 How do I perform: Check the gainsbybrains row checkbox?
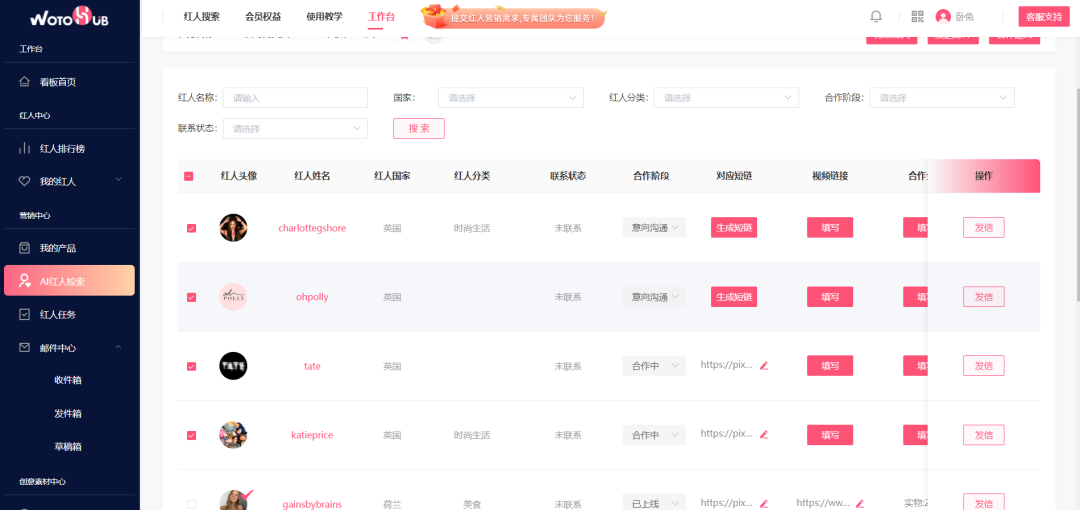[x=191, y=504]
